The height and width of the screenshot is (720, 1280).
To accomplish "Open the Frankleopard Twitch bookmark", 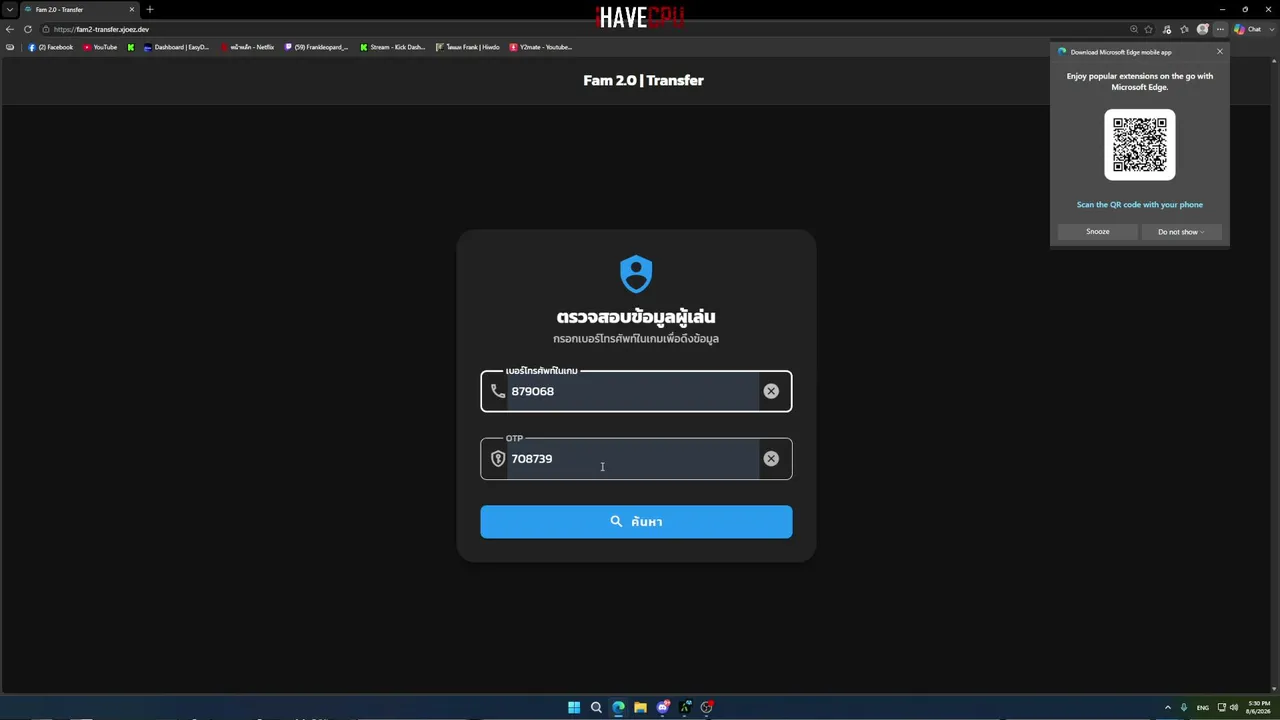I will 316,47.
